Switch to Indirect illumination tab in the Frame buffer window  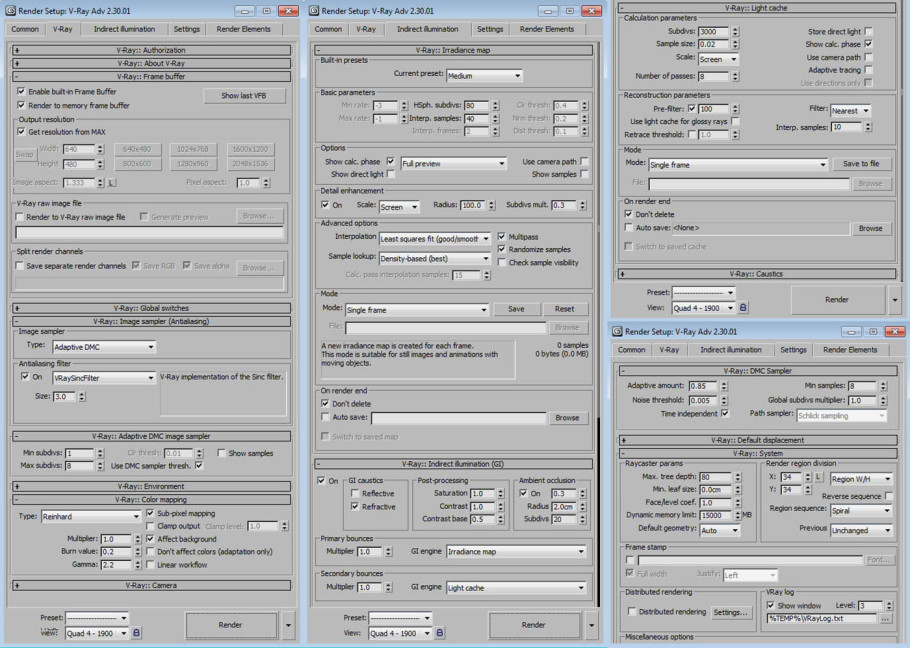pos(124,29)
